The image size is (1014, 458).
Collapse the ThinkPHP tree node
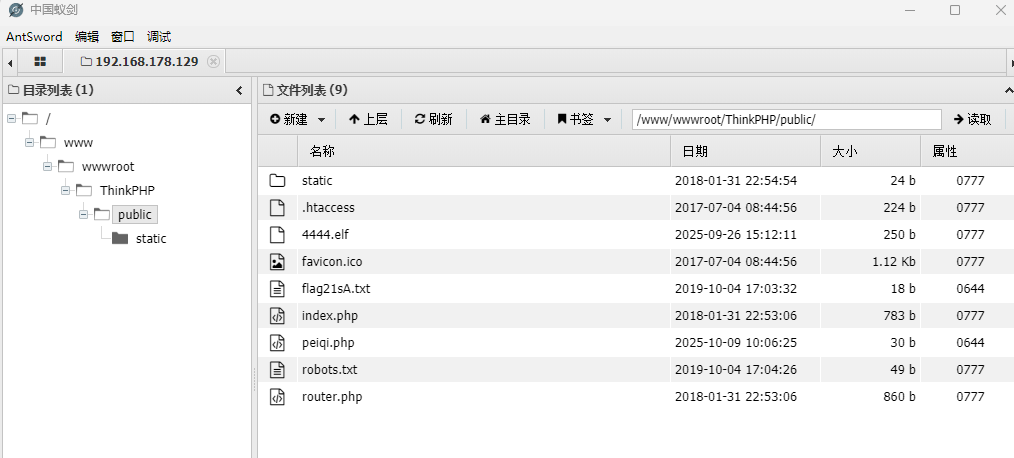(66, 190)
